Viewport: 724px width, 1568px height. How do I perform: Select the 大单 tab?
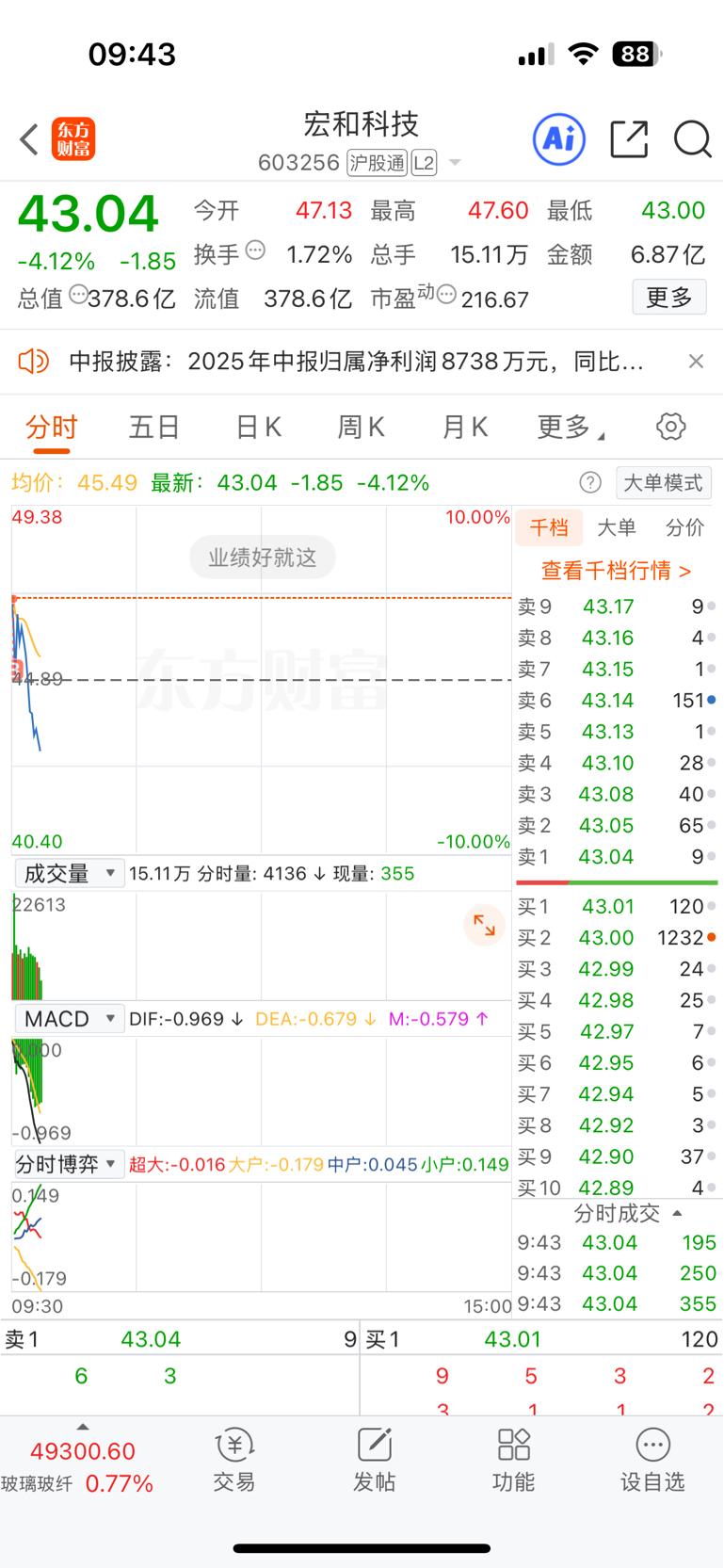click(x=617, y=527)
